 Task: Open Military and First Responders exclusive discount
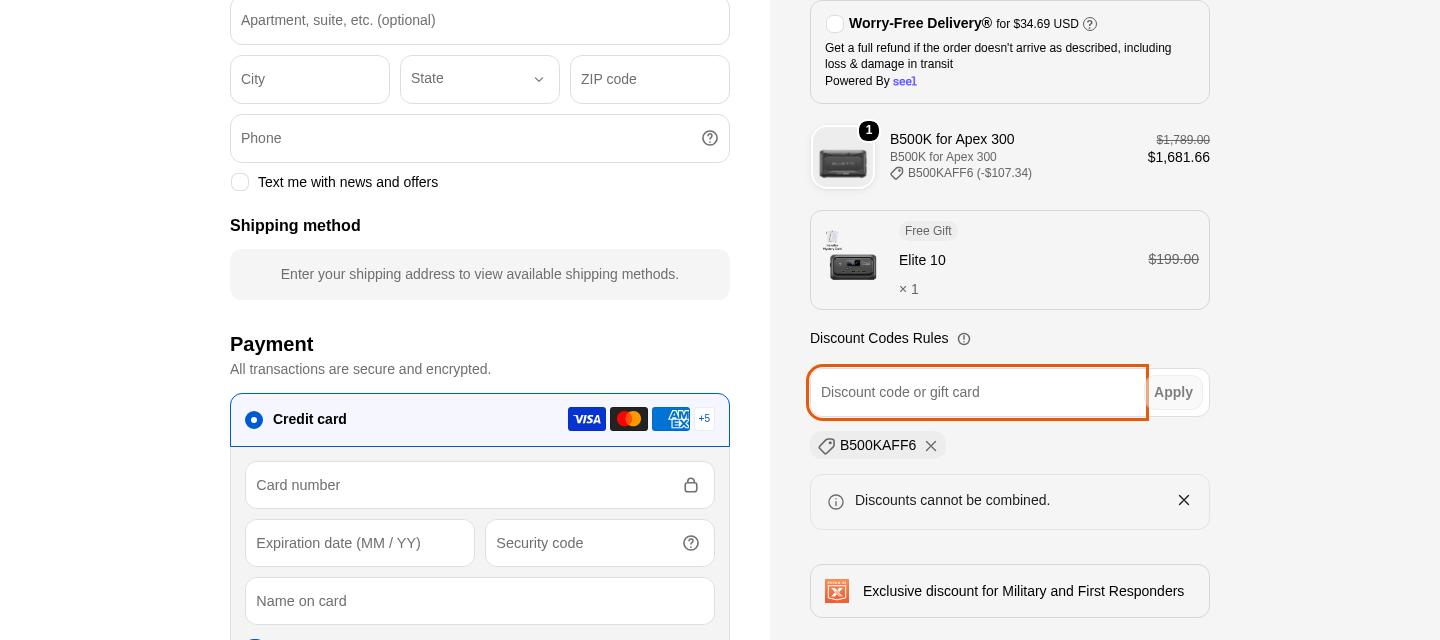(1010, 591)
